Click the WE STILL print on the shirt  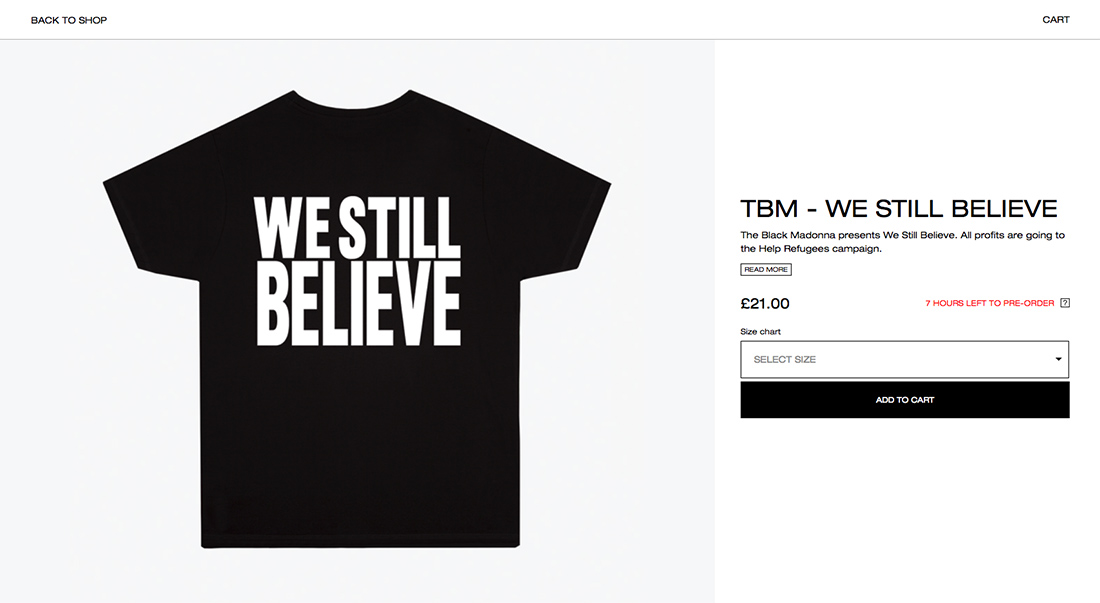click(x=357, y=226)
